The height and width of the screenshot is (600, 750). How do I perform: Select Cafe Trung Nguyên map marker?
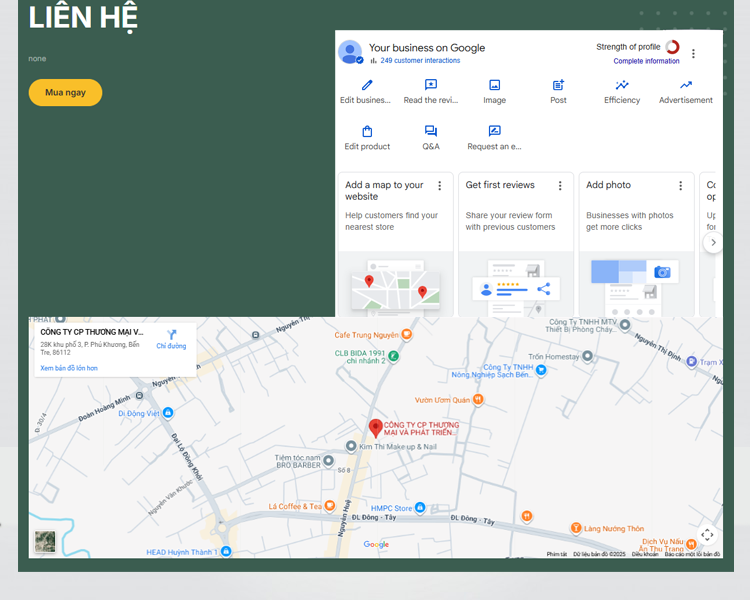(407, 334)
